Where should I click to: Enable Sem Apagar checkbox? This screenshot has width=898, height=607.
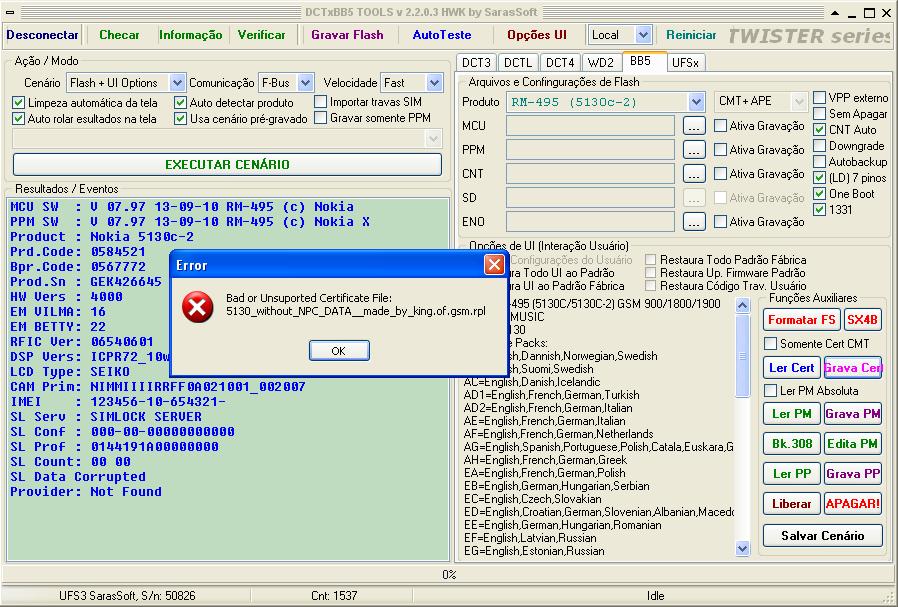(820, 113)
